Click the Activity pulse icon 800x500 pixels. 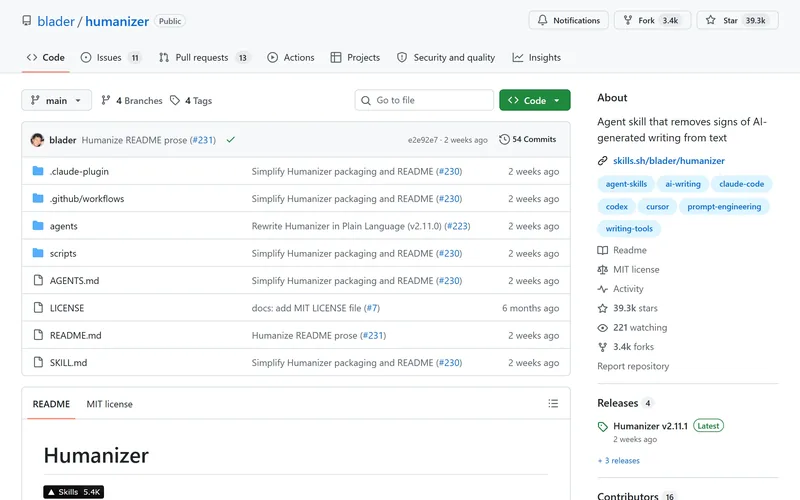coord(603,289)
